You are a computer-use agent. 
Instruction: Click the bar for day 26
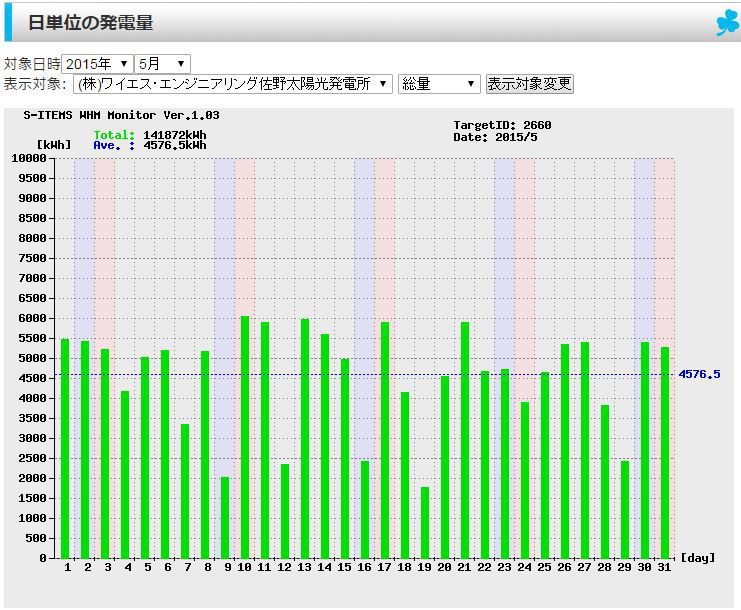coord(565,451)
